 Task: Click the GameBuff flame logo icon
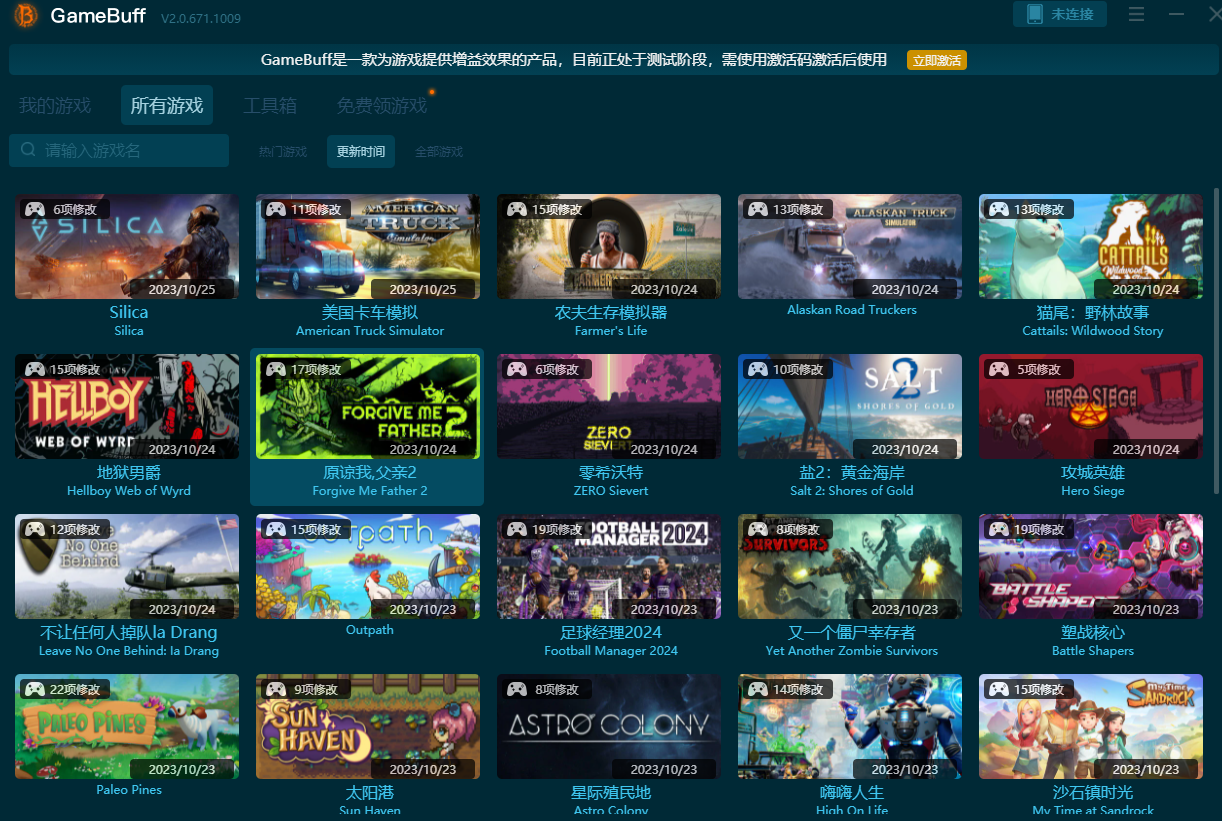pos(26,16)
